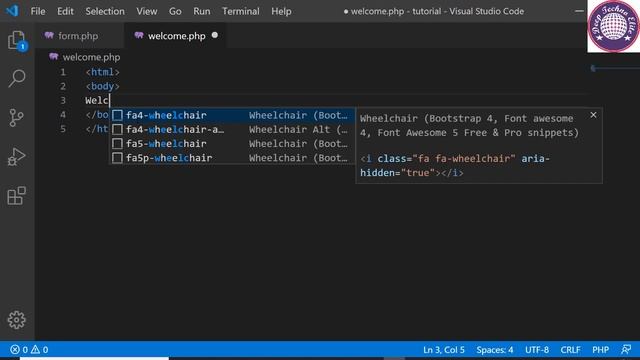Click the PHP icon on welcome.php tab
The image size is (640, 360).
[139, 36]
